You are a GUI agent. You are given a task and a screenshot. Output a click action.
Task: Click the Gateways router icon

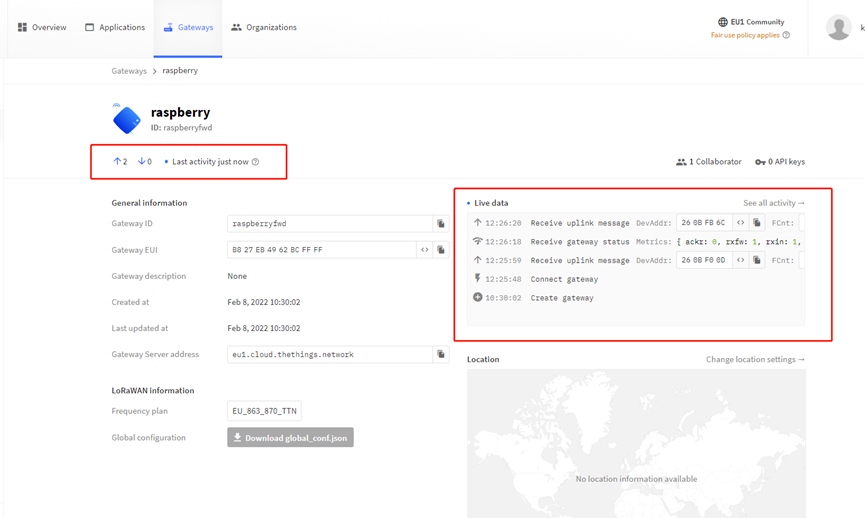pyautogui.click(x=168, y=27)
